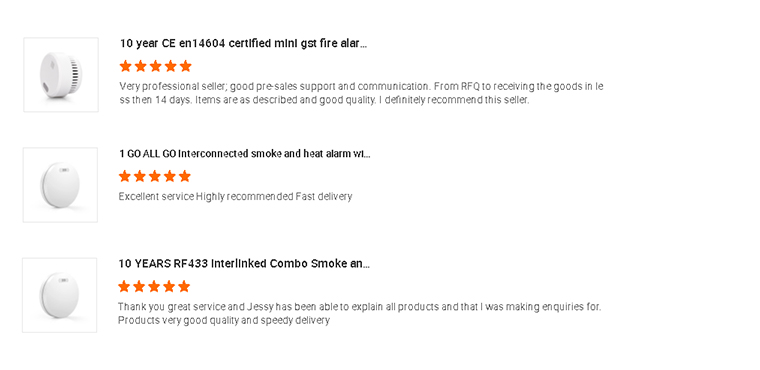Image resolution: width=760 pixels, height=370 pixels.
Task: Open '10 year CE en14604 certified' product title
Action: pos(243,44)
